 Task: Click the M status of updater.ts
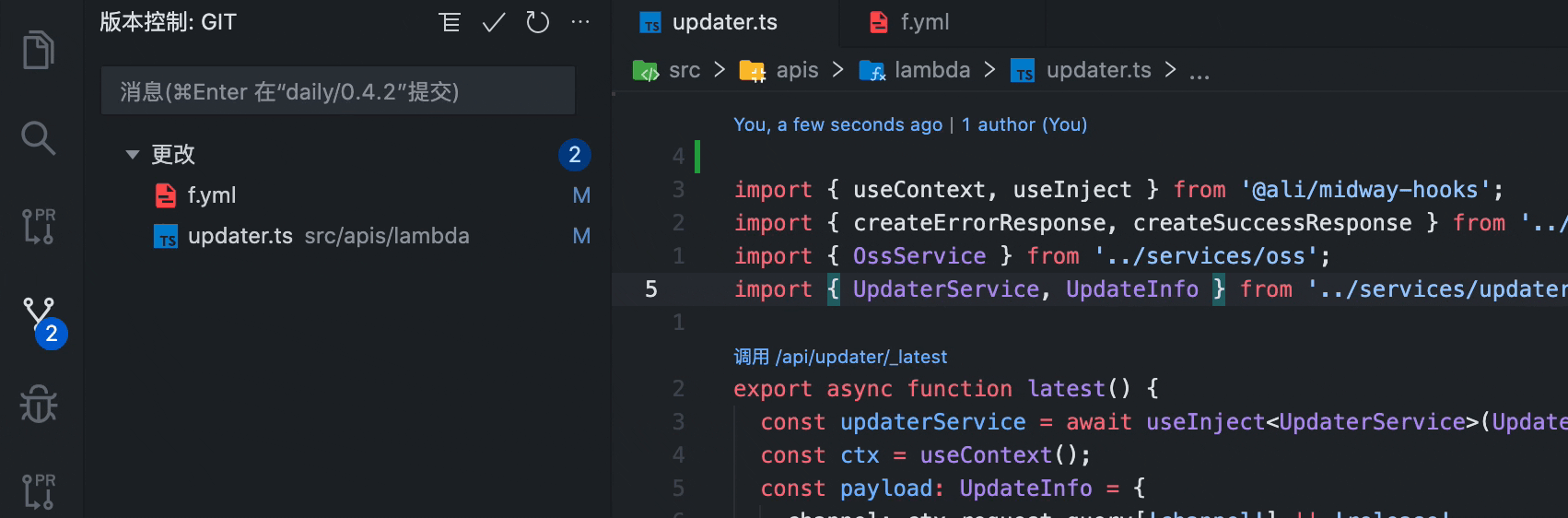[x=581, y=236]
